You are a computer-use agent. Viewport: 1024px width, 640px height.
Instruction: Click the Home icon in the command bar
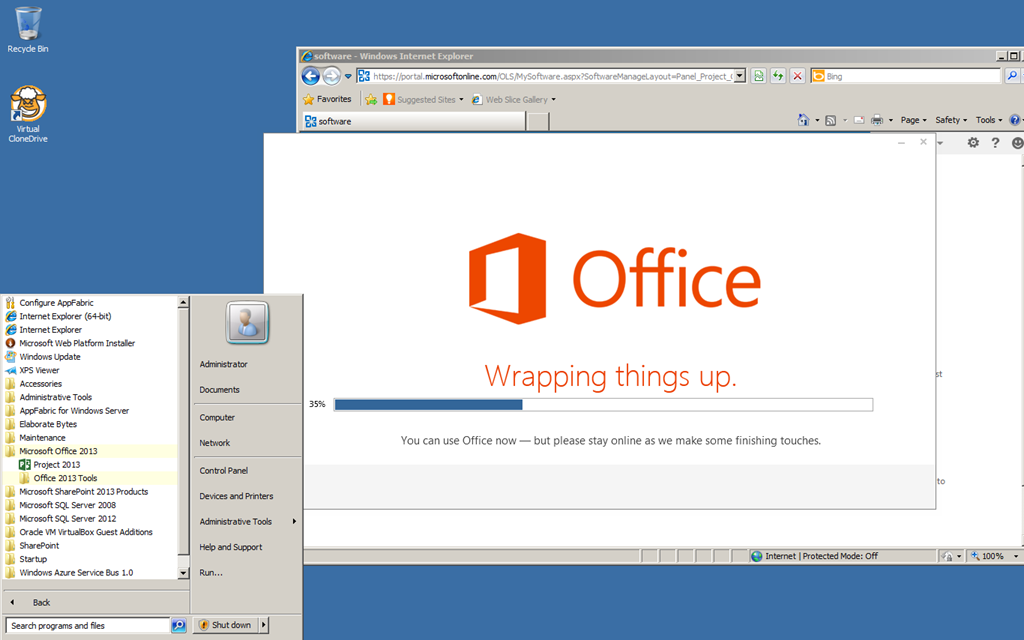tap(803, 120)
